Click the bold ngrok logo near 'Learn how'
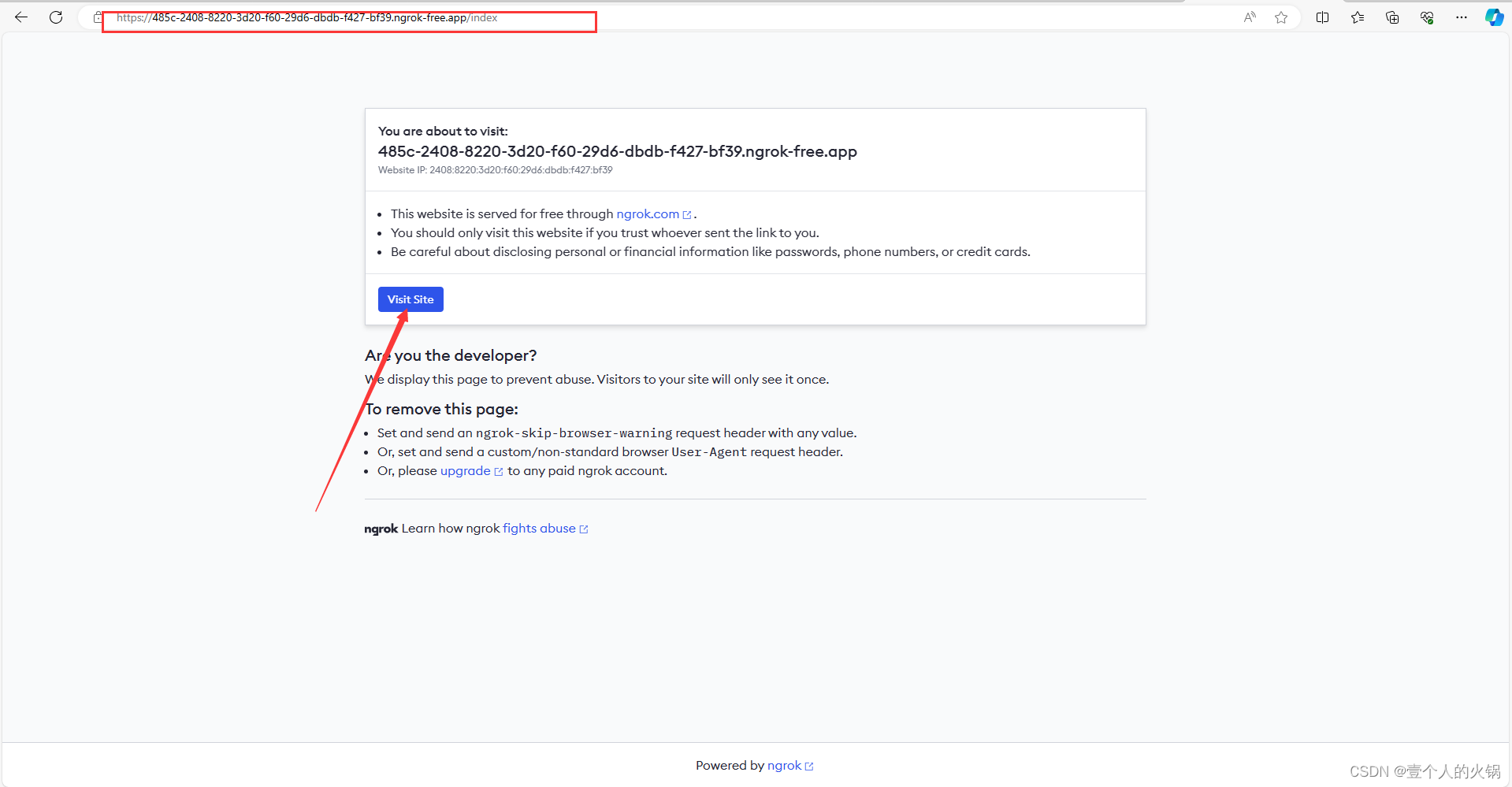The width and height of the screenshot is (1512, 787). pyautogui.click(x=381, y=529)
